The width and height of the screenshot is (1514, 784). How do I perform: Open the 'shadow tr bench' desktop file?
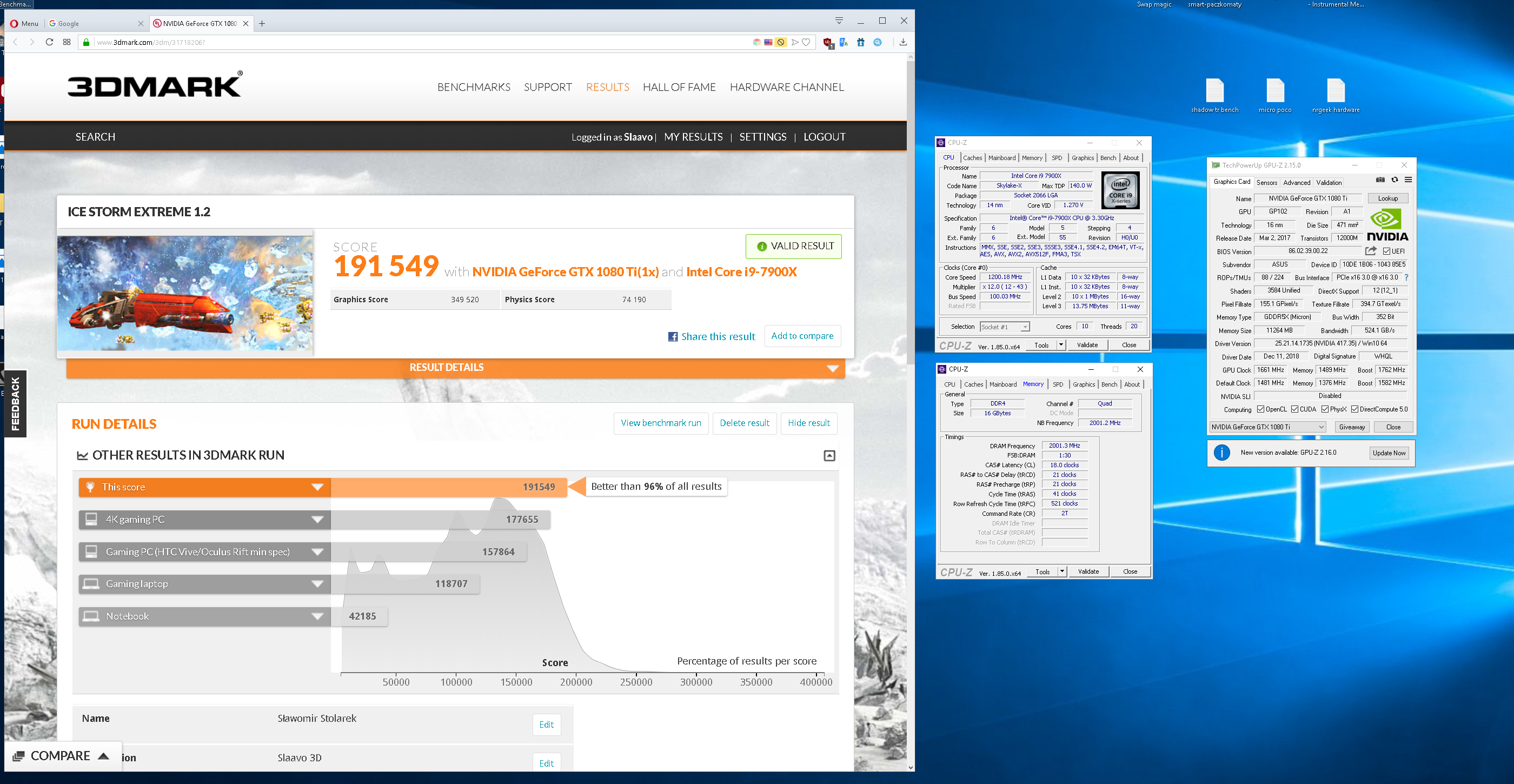point(1214,96)
